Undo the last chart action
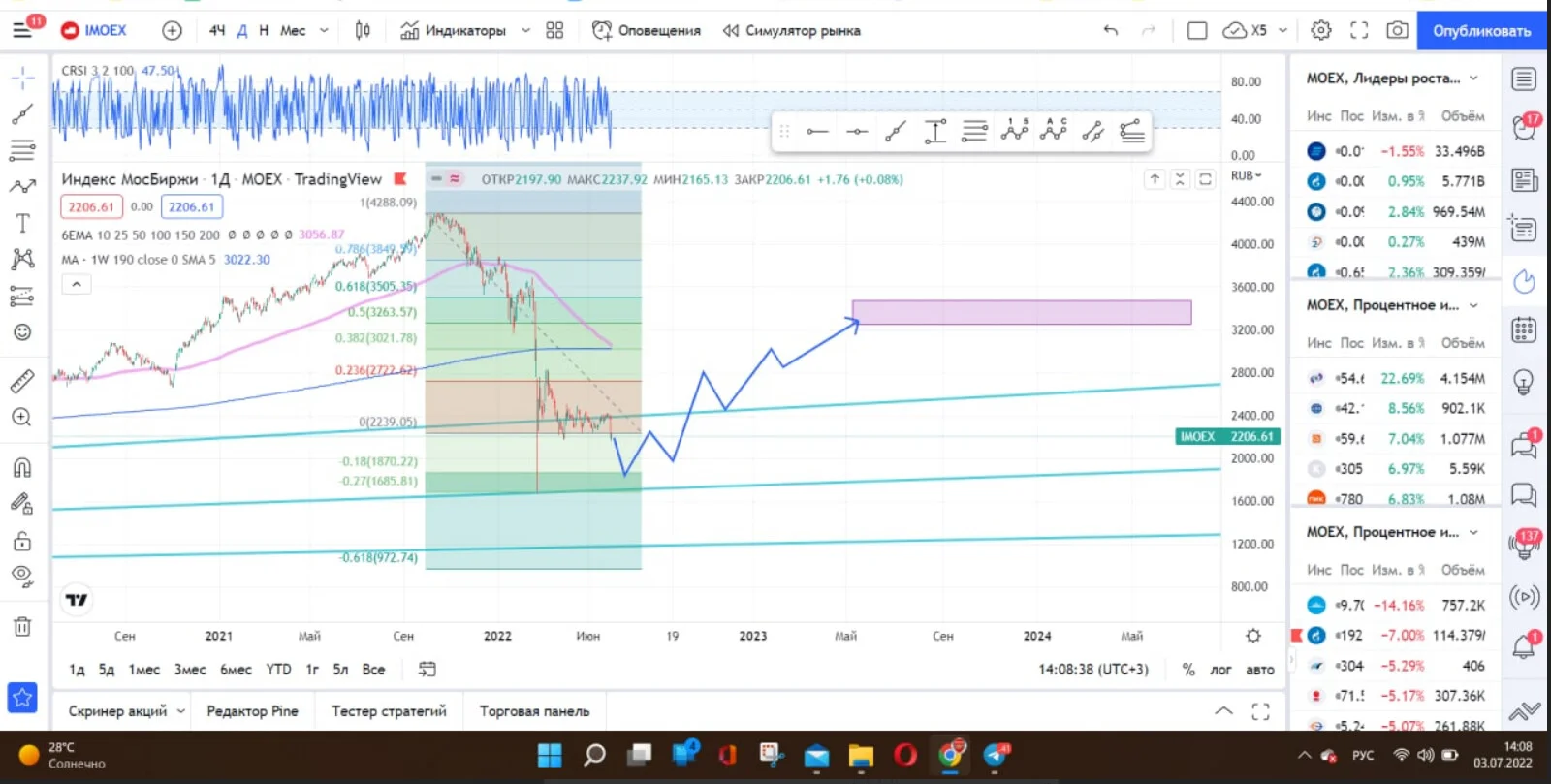Image resolution: width=1551 pixels, height=784 pixels. tap(1111, 30)
